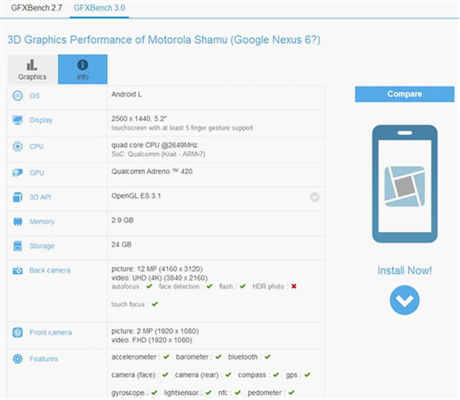This screenshot has width=460, height=400.
Task: Click the Features gear icon
Action: [18, 359]
